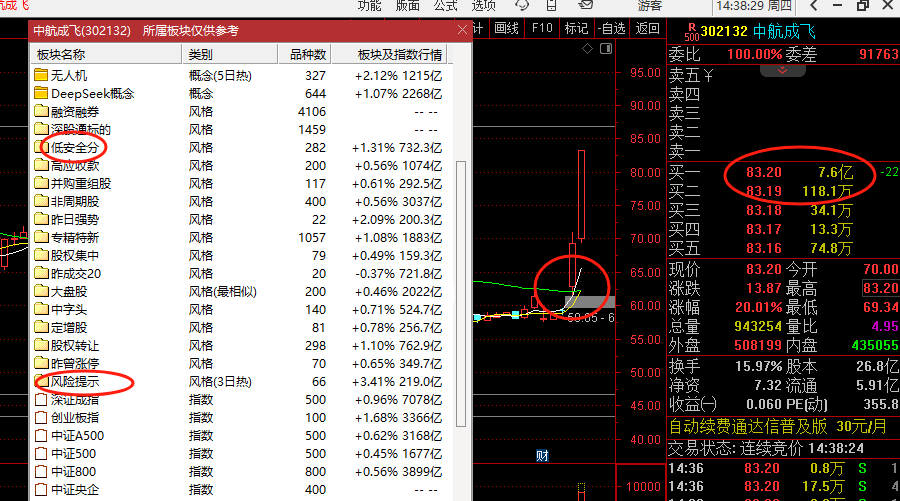Open the 非周期股 folder icon
The width and height of the screenshot is (900, 501).
point(41,201)
